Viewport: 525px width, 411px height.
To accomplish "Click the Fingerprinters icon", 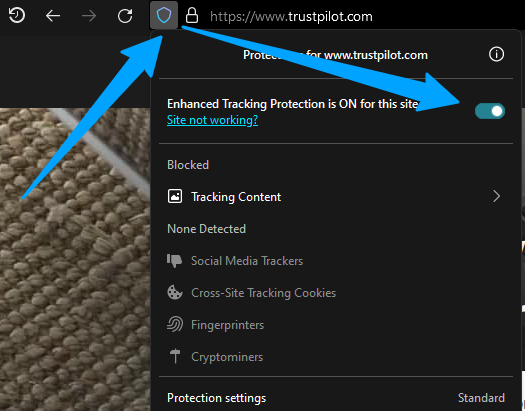I will click(175, 325).
